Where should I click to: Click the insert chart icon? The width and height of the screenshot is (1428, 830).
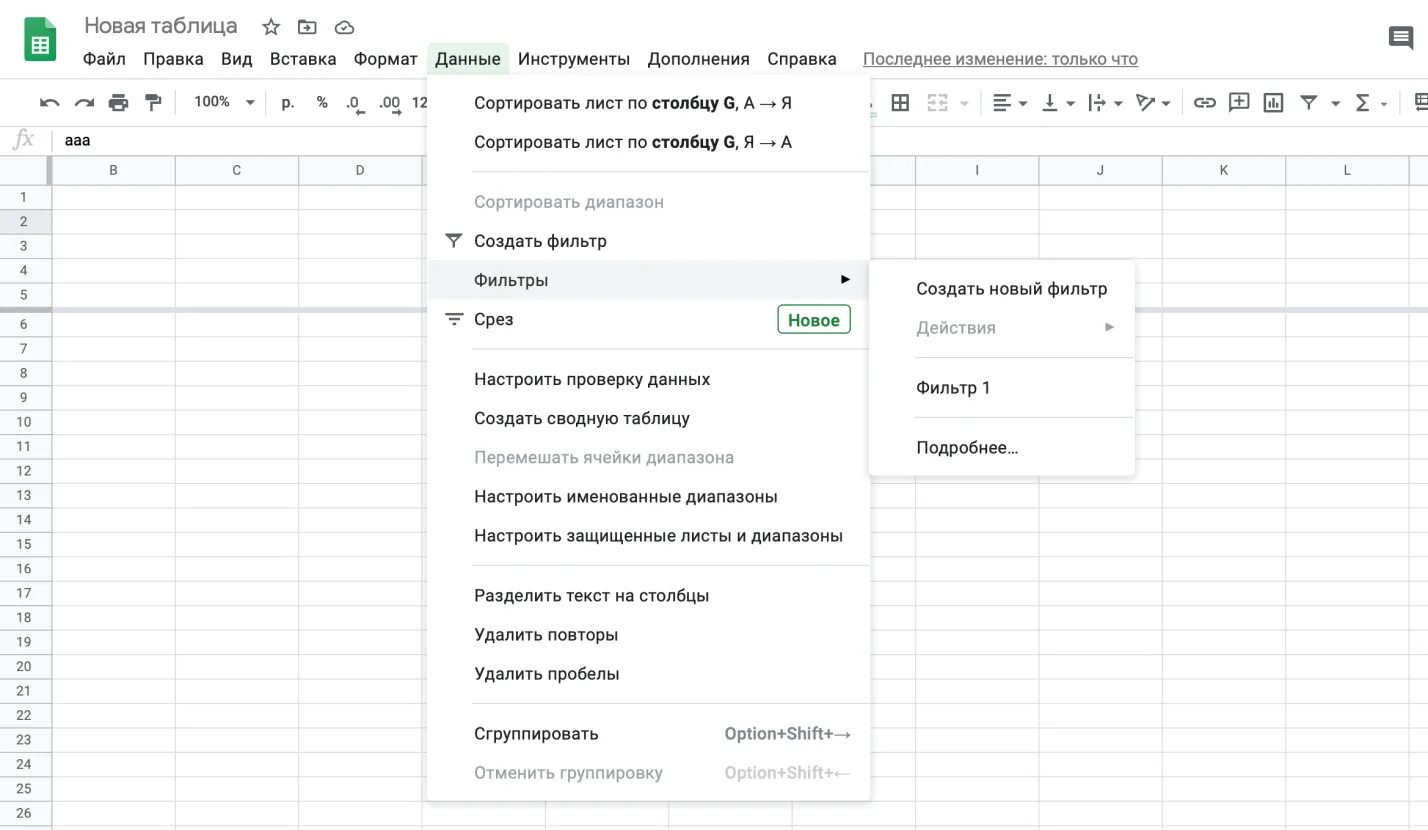[1273, 102]
